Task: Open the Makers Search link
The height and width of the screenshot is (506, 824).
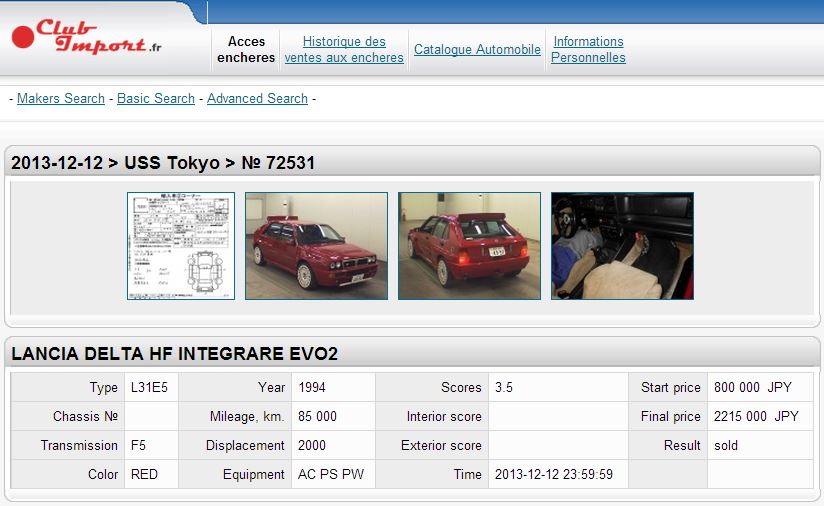Action: (x=61, y=98)
